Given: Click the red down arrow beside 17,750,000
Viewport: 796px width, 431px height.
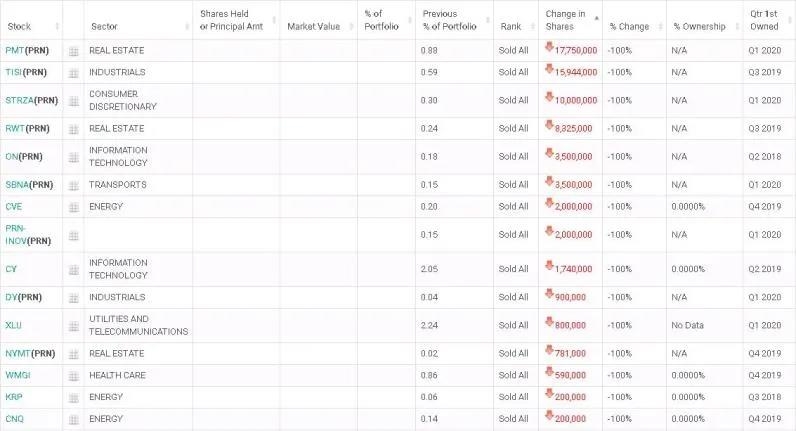Looking at the screenshot, I should 548,48.
